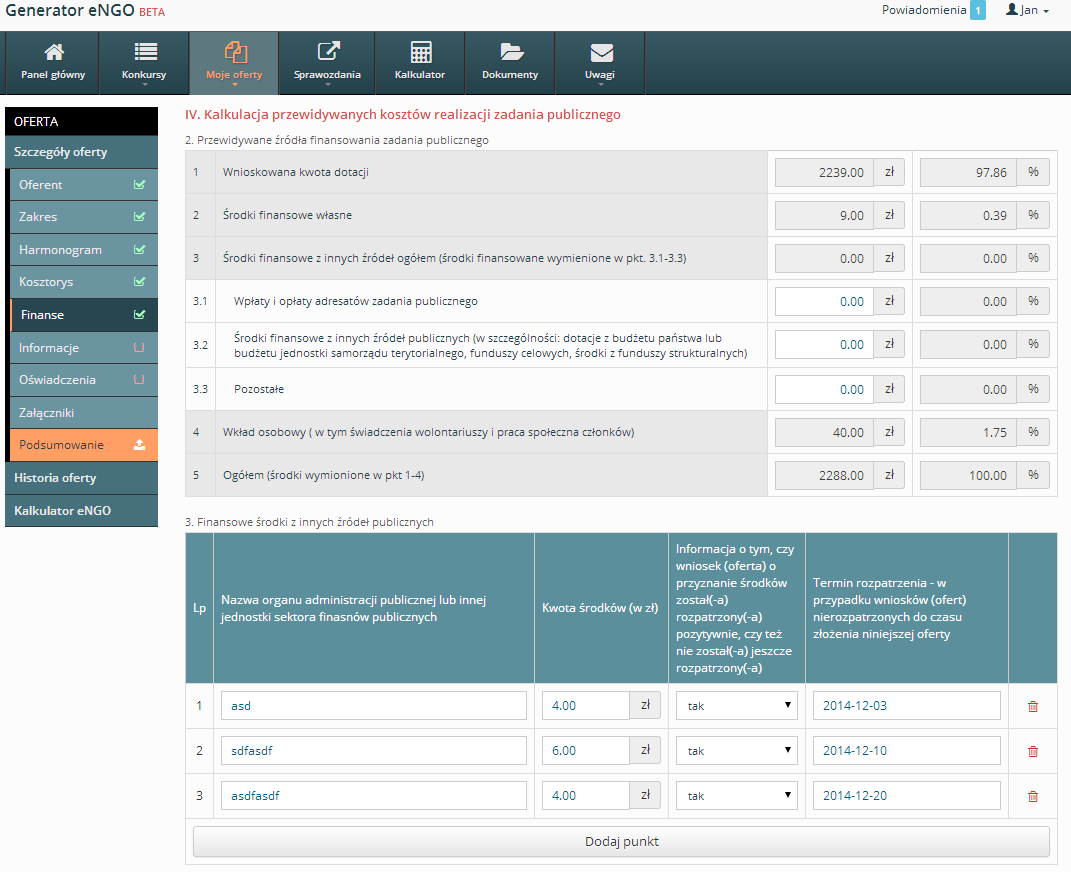Open Kalkulator eNGO panel
This screenshot has height=872, width=1071.
pos(81,511)
